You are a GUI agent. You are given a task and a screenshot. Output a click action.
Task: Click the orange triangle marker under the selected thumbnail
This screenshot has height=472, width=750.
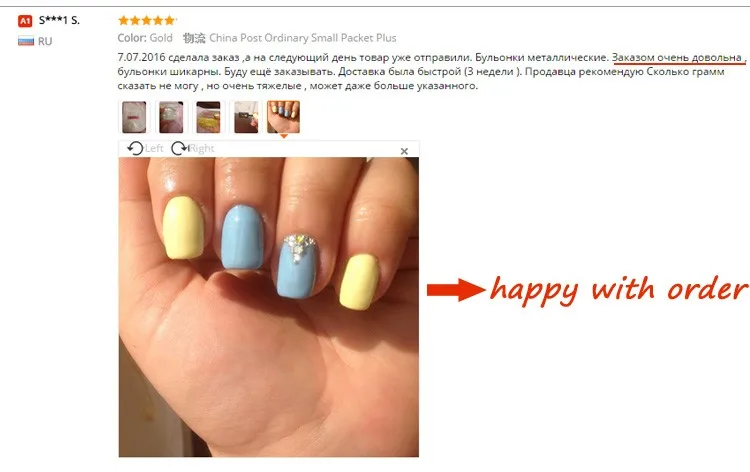tap(284, 136)
